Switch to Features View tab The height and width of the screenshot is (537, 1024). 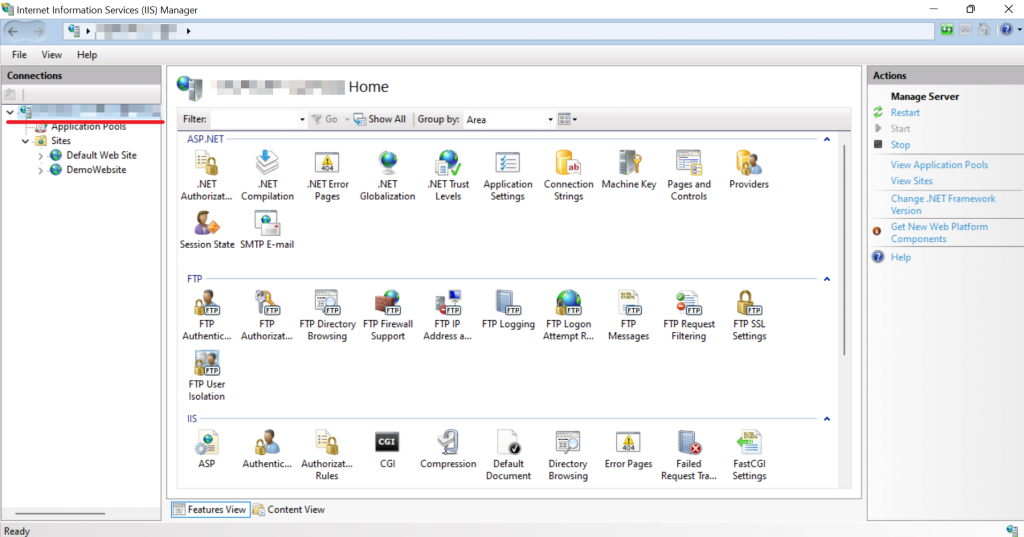tap(210, 510)
